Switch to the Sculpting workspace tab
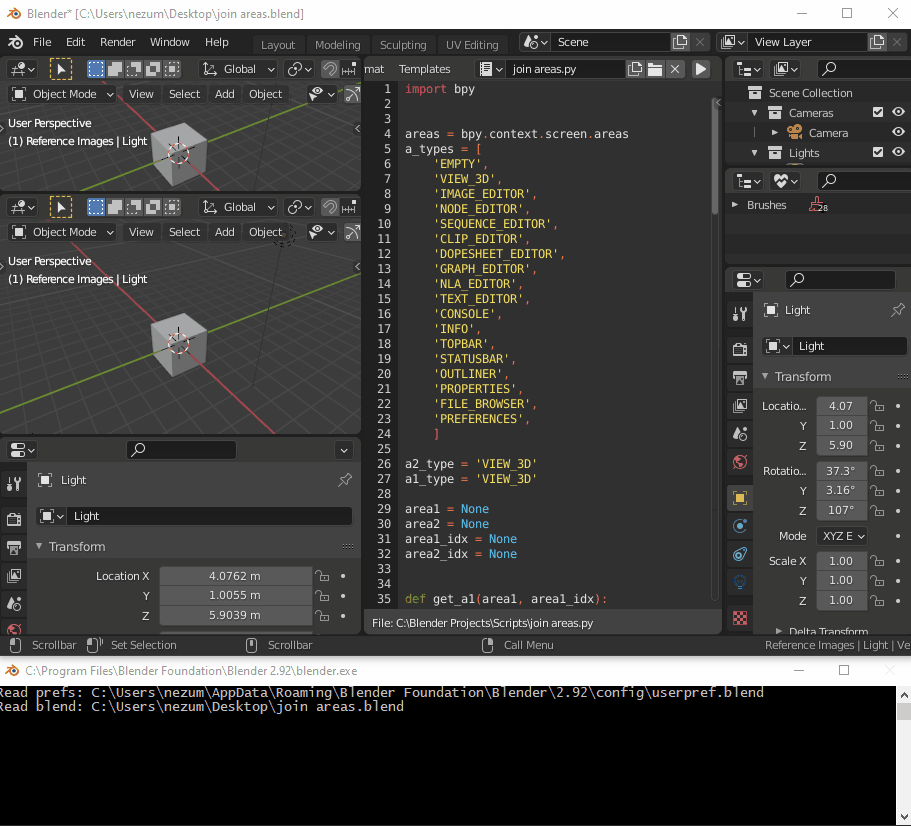Viewport: 911px width, 826px height. [x=403, y=45]
